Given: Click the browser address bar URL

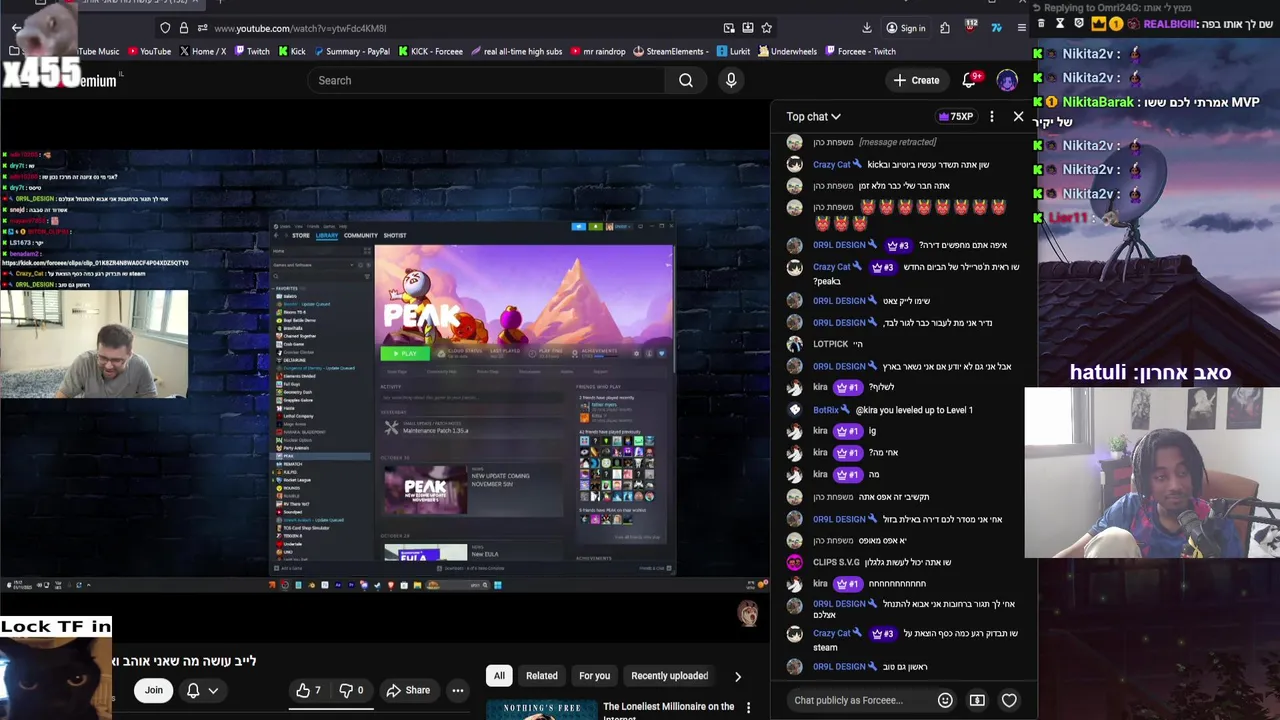Looking at the screenshot, I should coord(300,28).
